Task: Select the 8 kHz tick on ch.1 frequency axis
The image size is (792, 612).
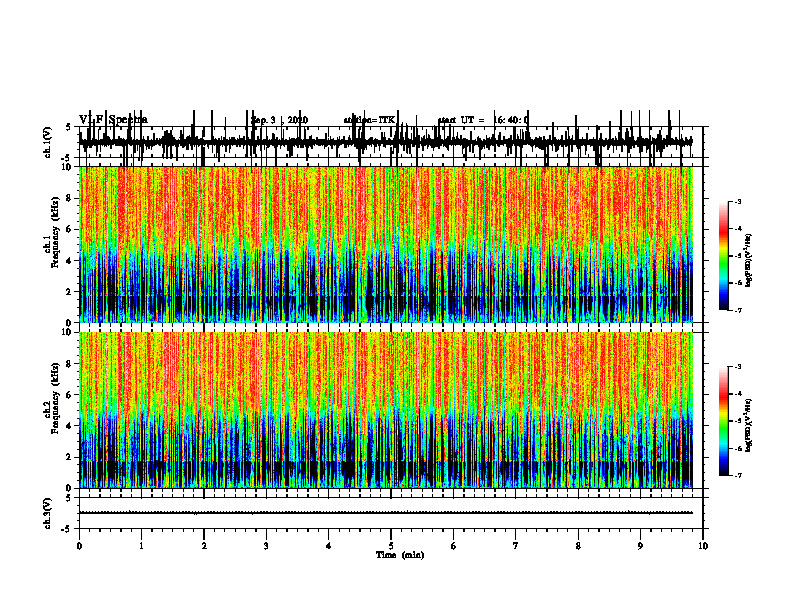Action: 69,198
